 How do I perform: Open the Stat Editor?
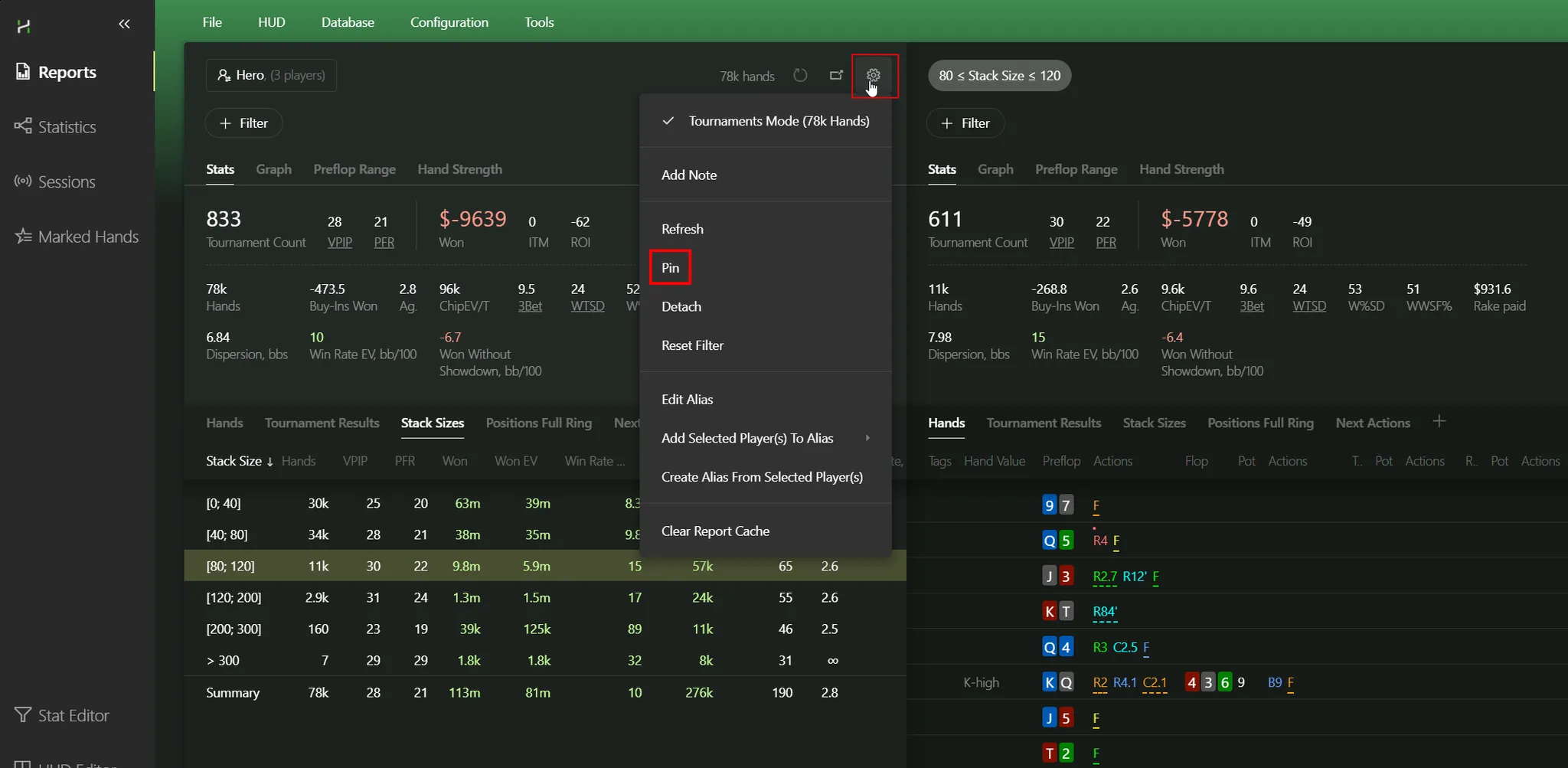click(73, 715)
